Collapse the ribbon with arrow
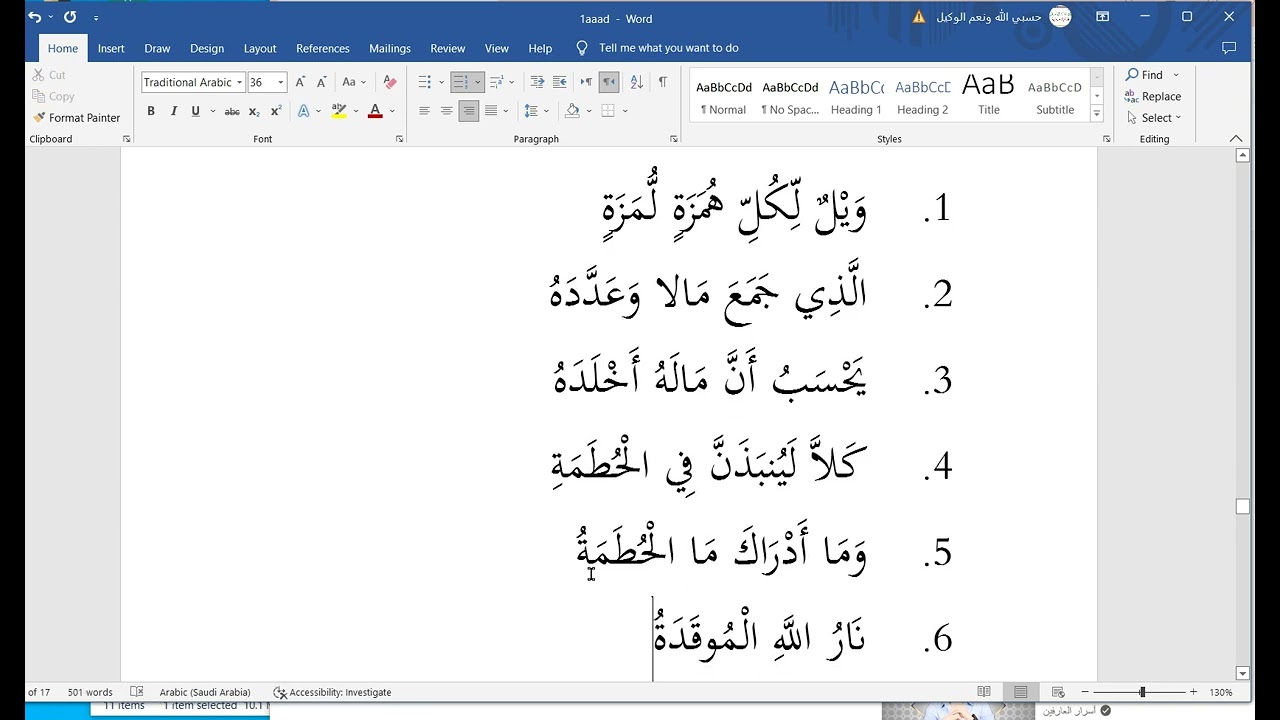Viewport: 1280px width, 720px height. tap(1236, 139)
